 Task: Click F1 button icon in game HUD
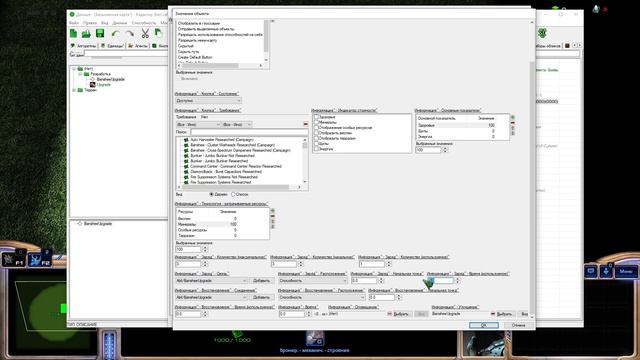[13, 260]
